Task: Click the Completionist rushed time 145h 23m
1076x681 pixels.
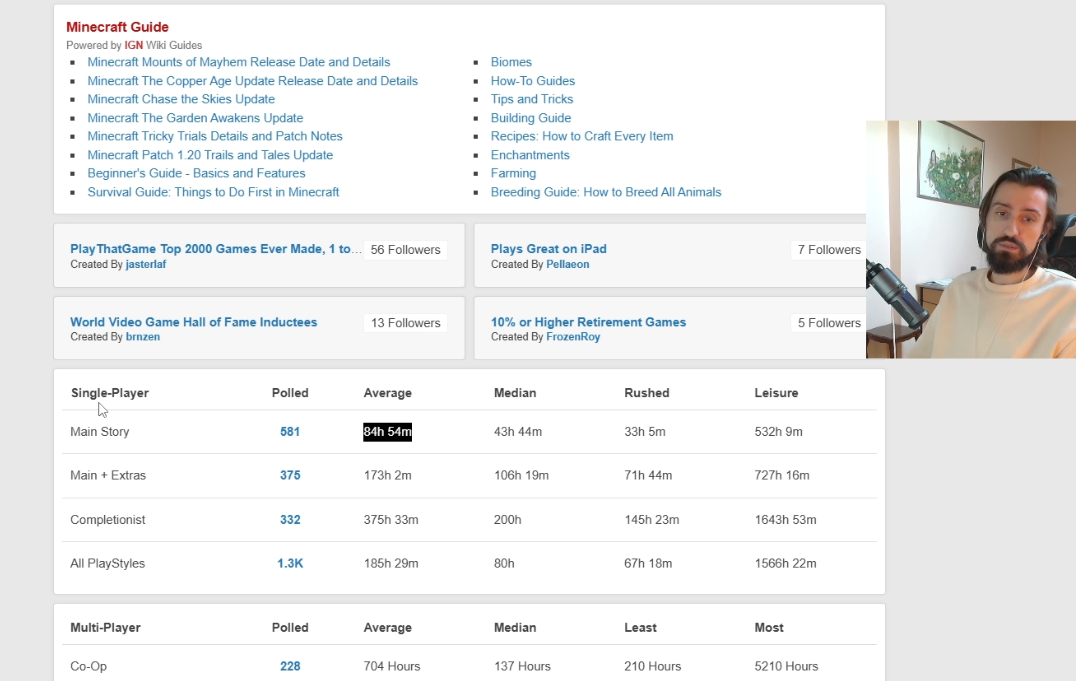Action: pyautogui.click(x=651, y=520)
